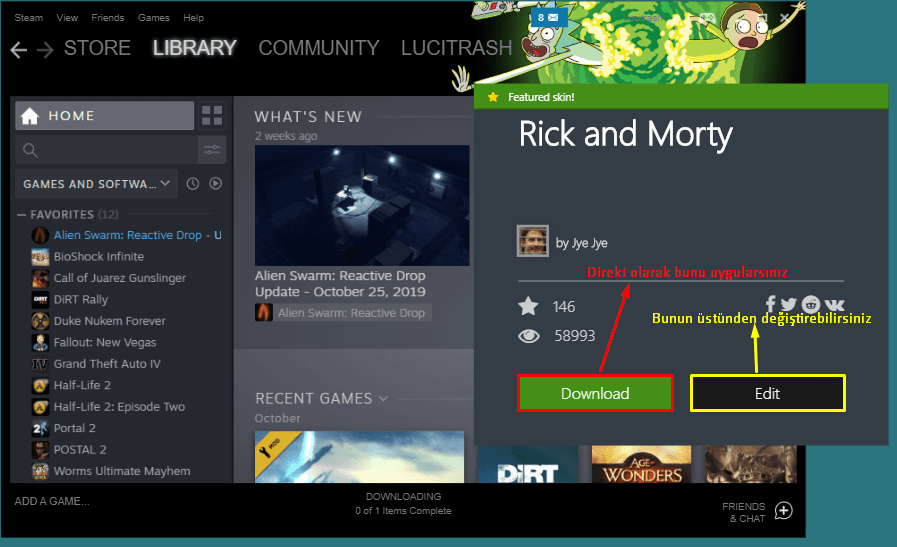897x547 pixels.
Task: Open the Friends menu
Action: (x=108, y=18)
